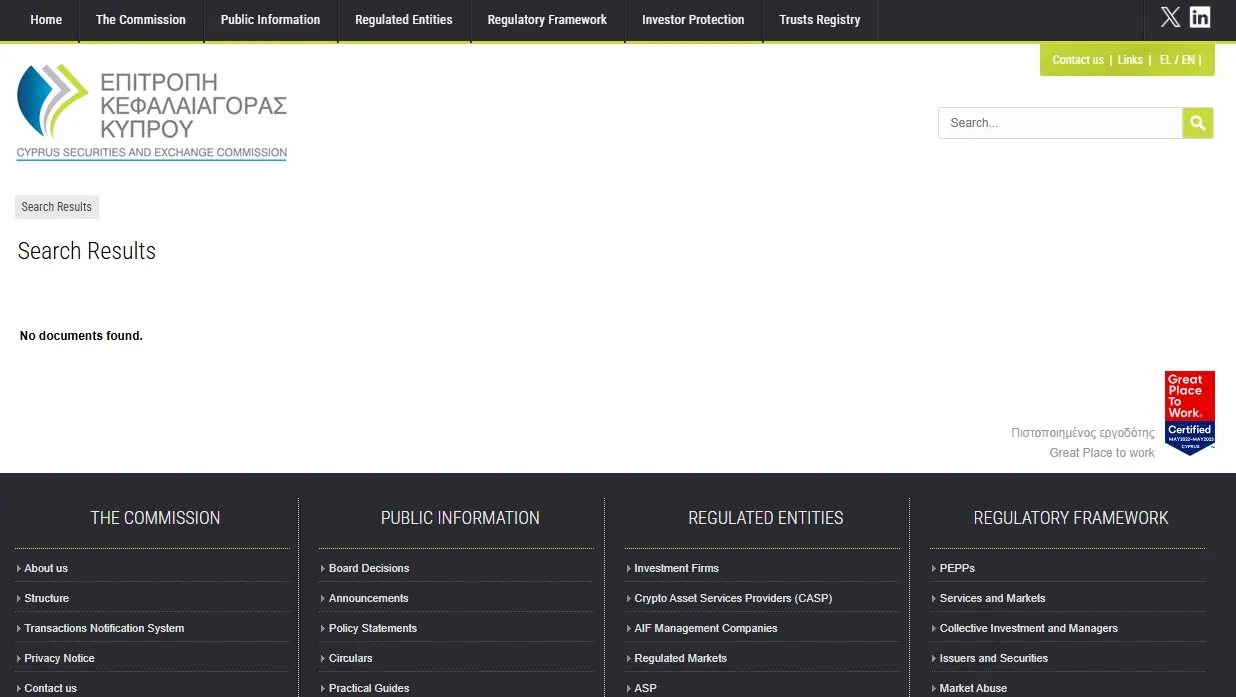Type in the Search input field
The image size is (1236, 697).
[x=1059, y=123]
